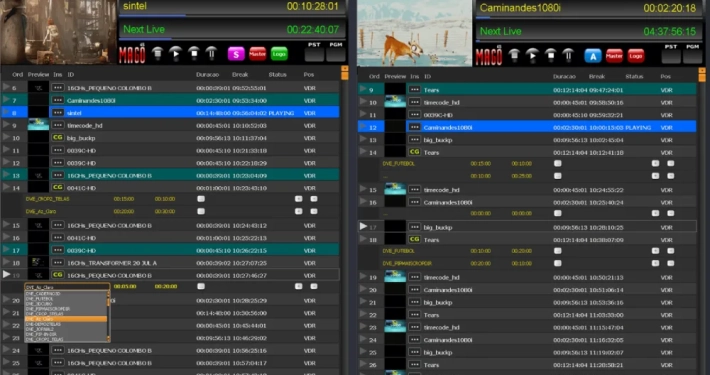Open the insert menu (...) for left row 7 Caminandes1080i

pyautogui.click(x=58, y=100)
